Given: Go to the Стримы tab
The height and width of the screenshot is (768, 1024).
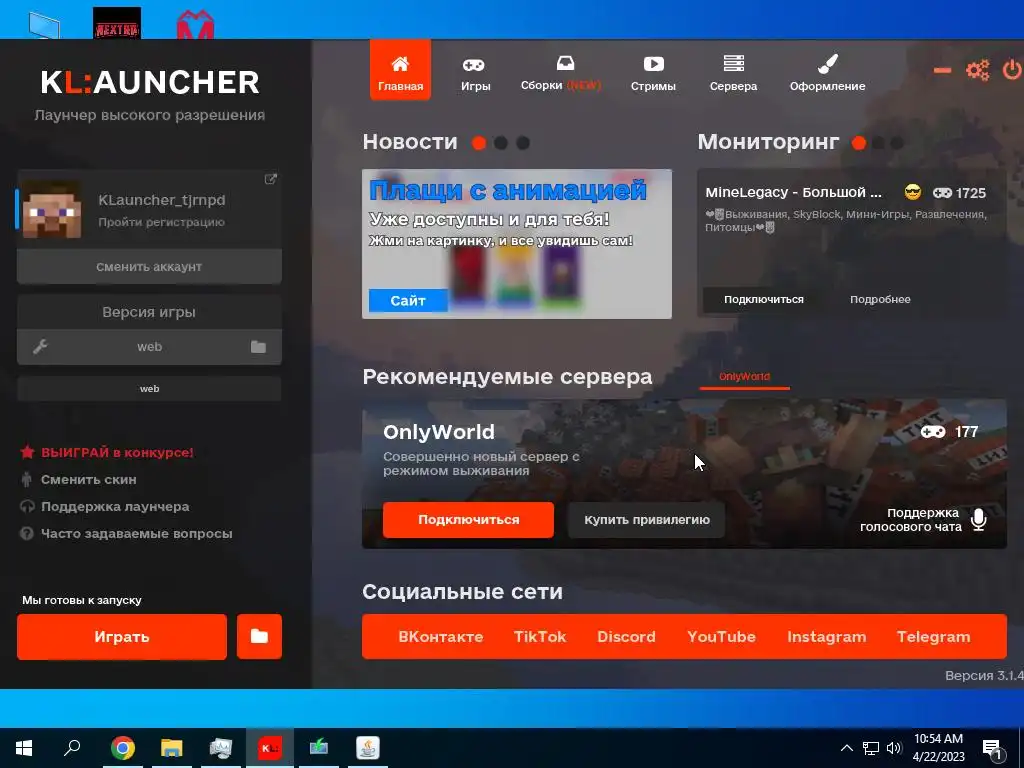Looking at the screenshot, I should point(652,74).
